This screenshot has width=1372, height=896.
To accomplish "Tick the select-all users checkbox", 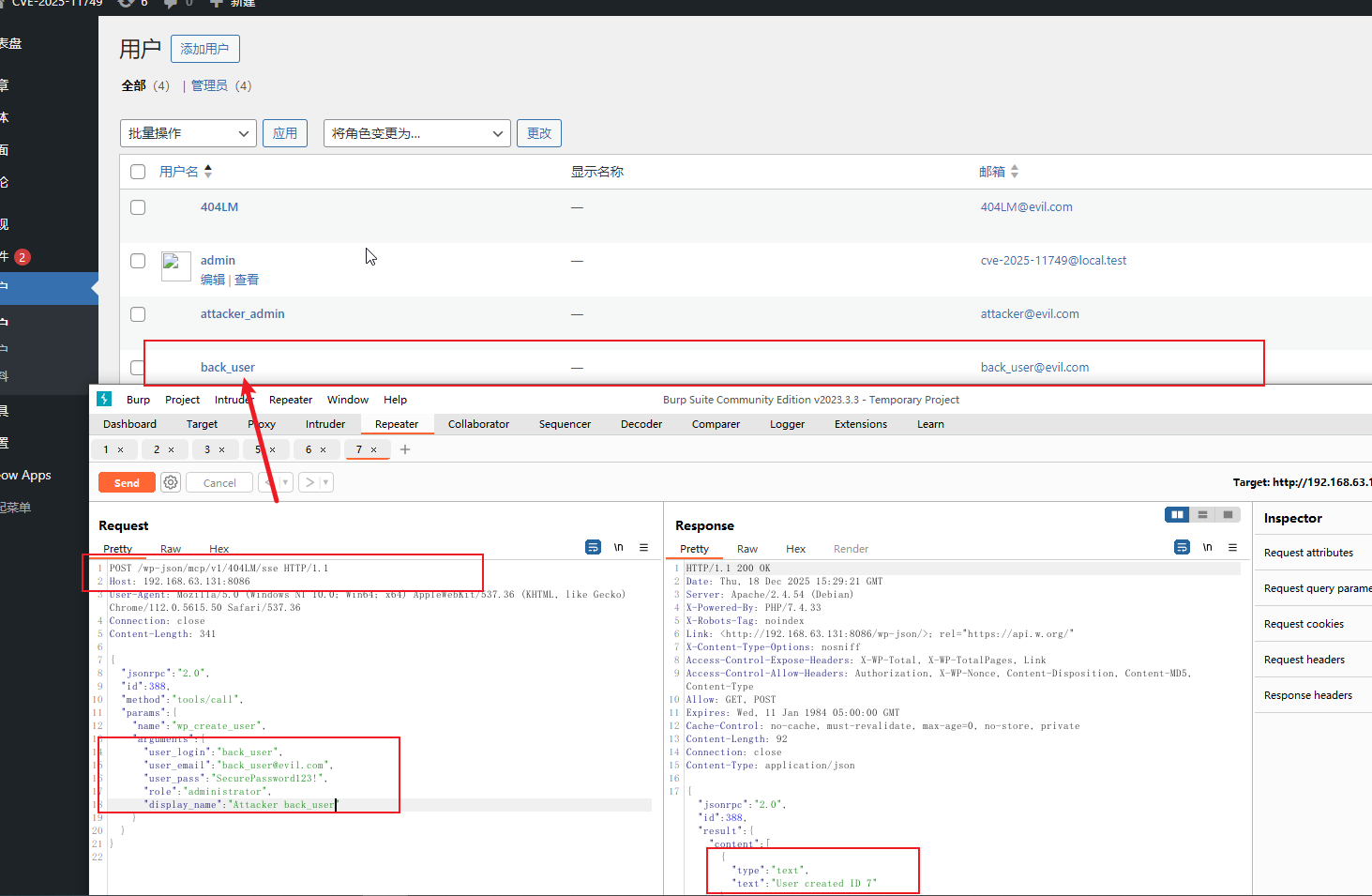I will [x=138, y=172].
